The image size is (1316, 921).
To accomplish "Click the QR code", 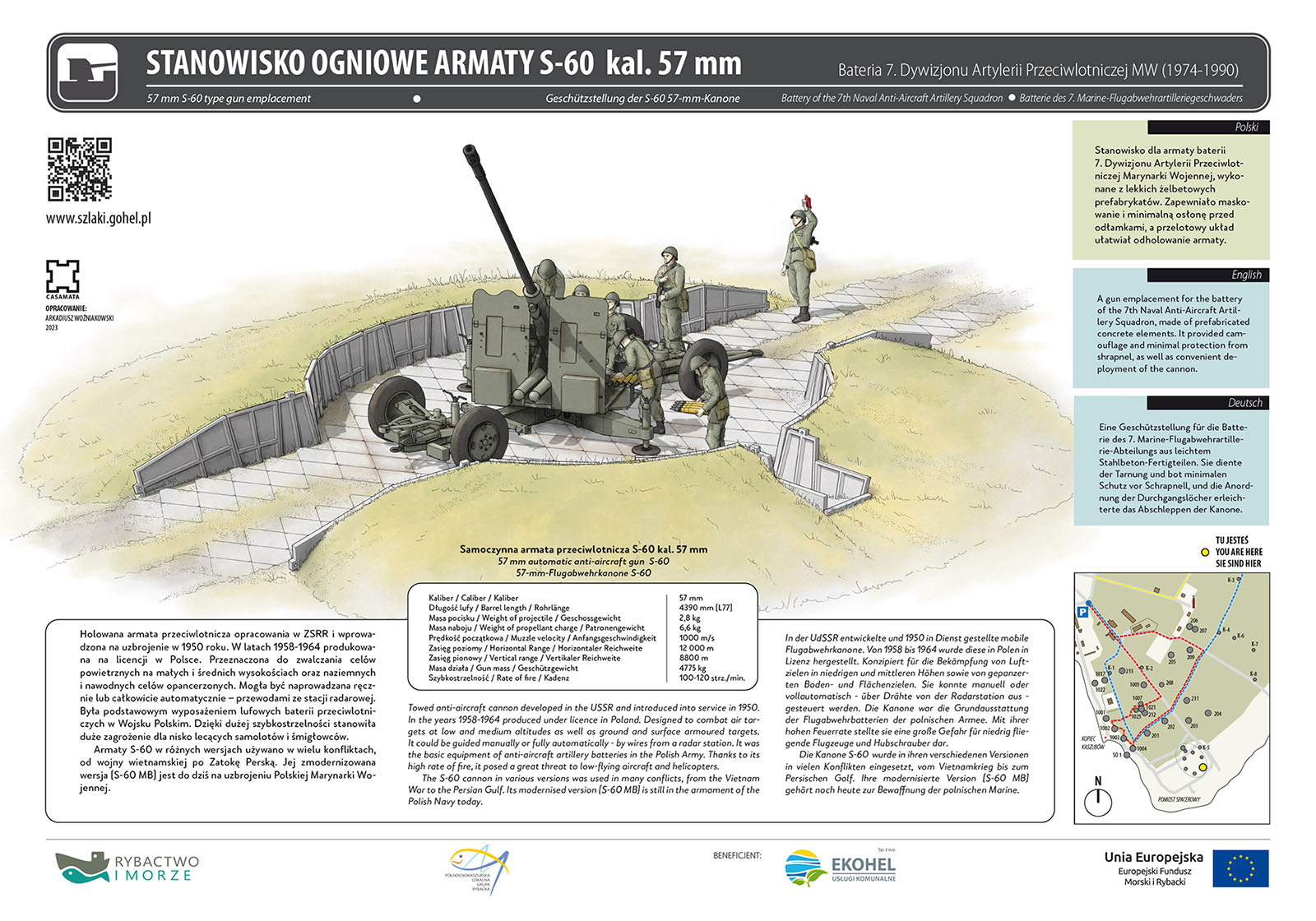I will tap(79, 169).
